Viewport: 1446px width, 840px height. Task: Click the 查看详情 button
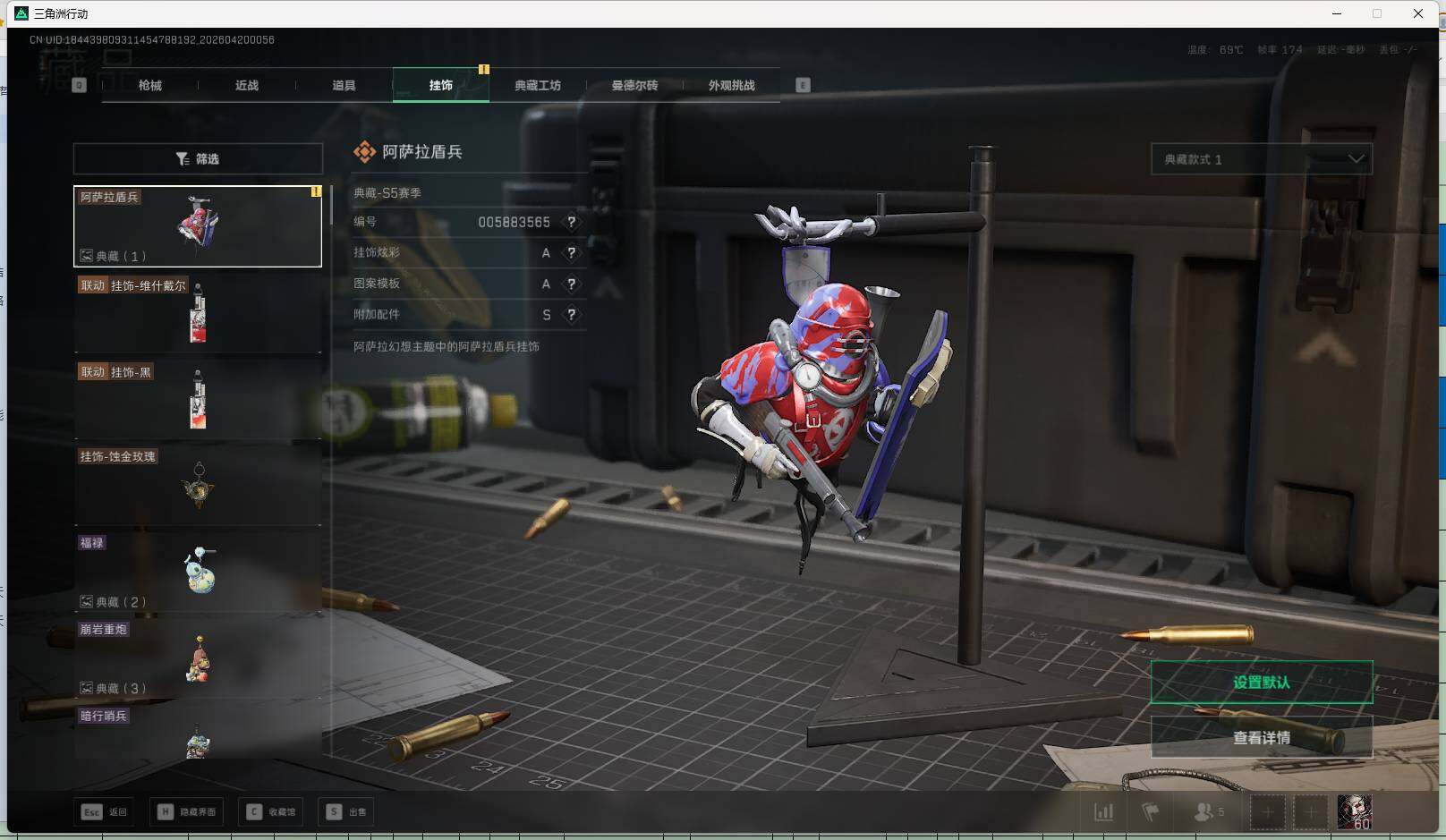pos(1261,737)
